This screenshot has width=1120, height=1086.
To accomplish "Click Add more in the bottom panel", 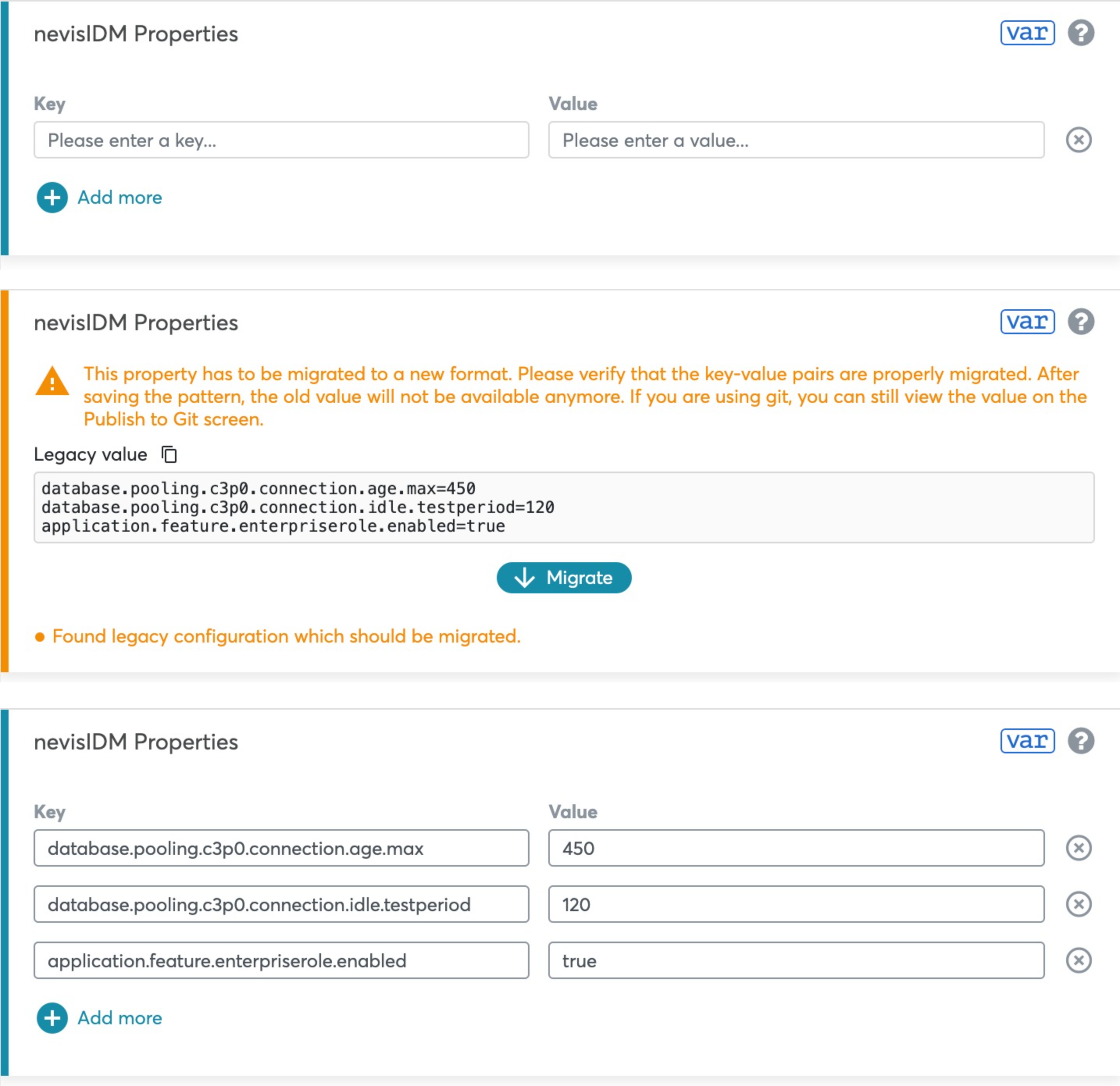I will click(100, 1018).
